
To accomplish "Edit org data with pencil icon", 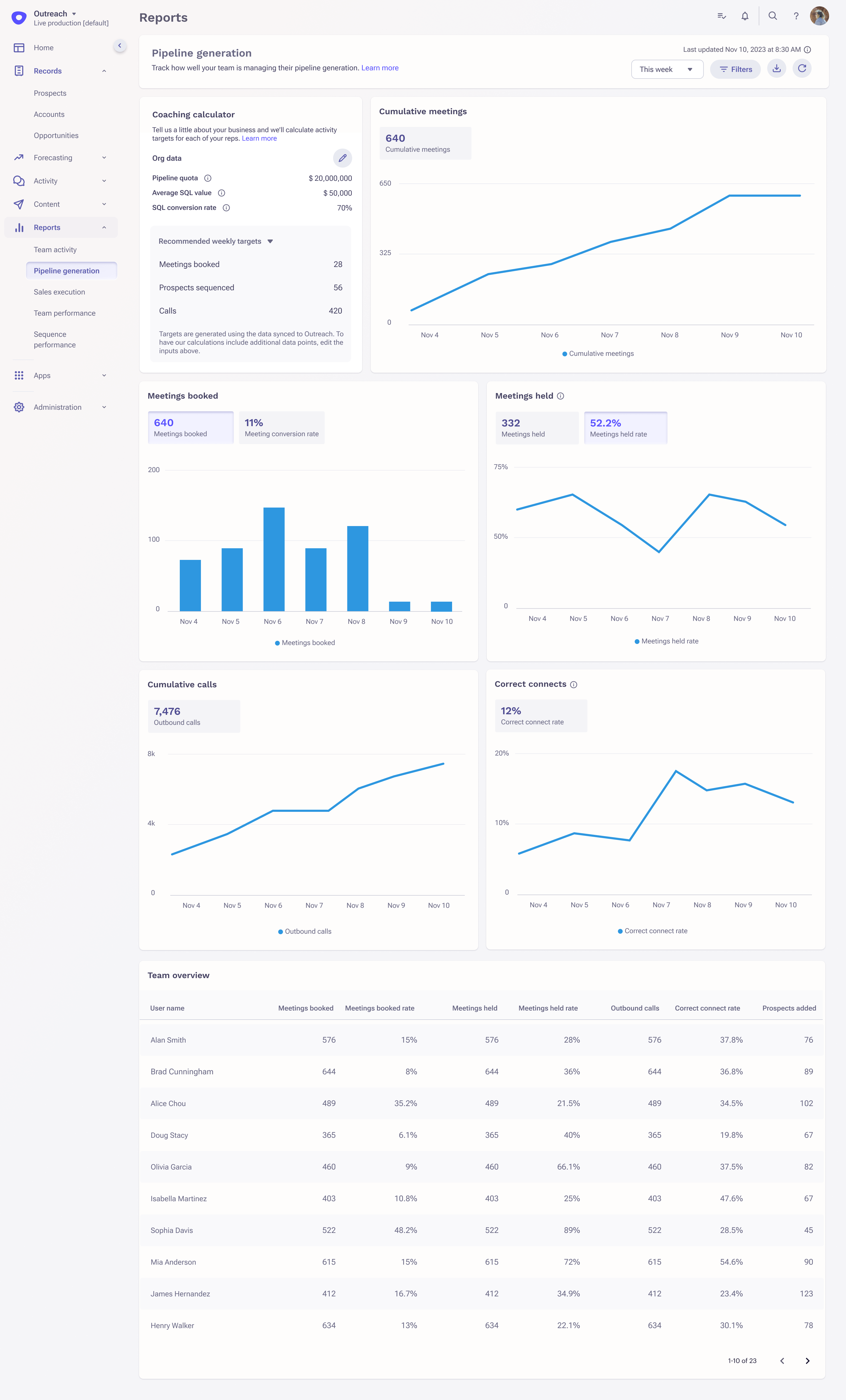I will 342,158.
